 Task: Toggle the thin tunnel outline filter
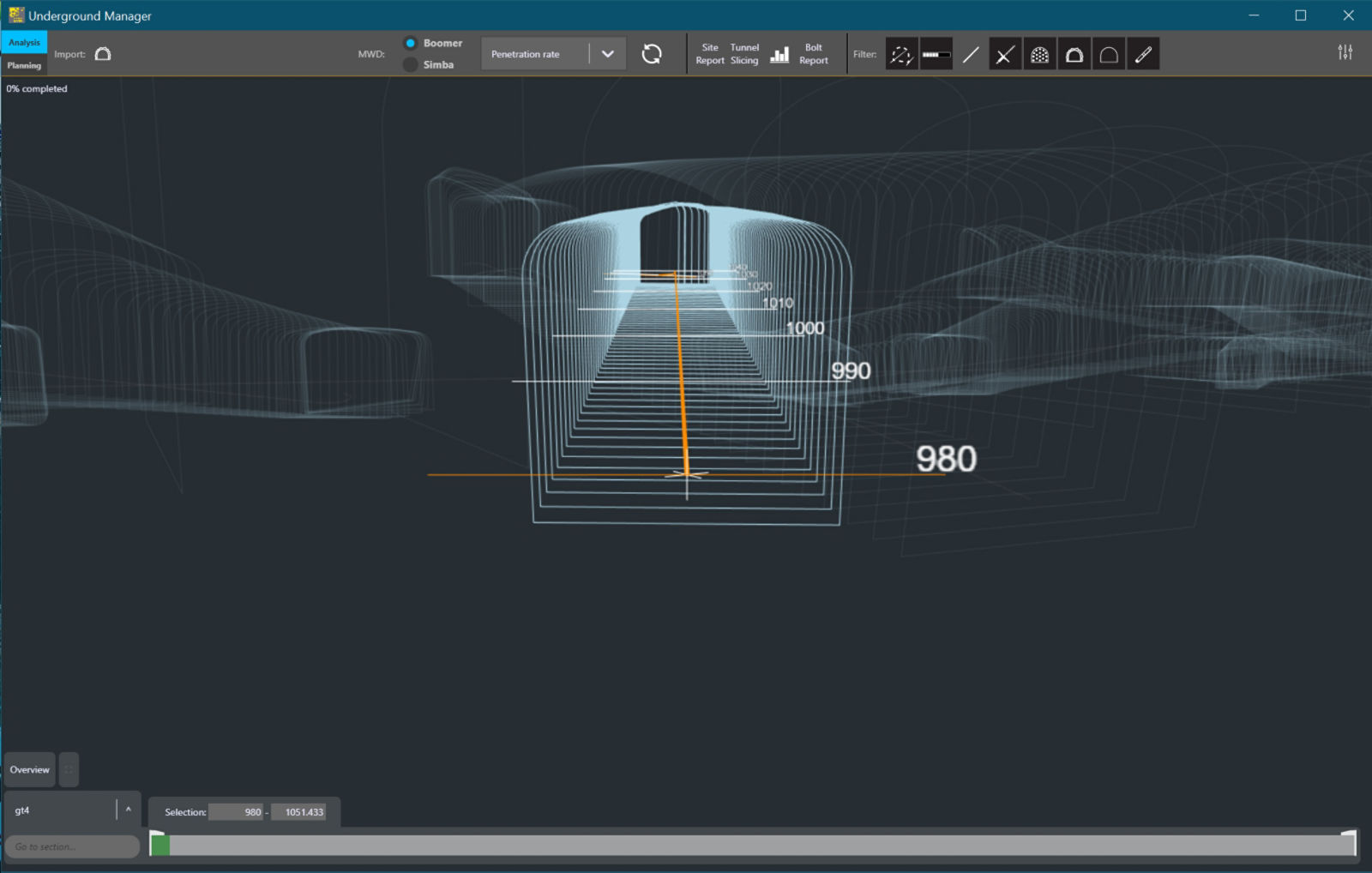(x=1109, y=54)
